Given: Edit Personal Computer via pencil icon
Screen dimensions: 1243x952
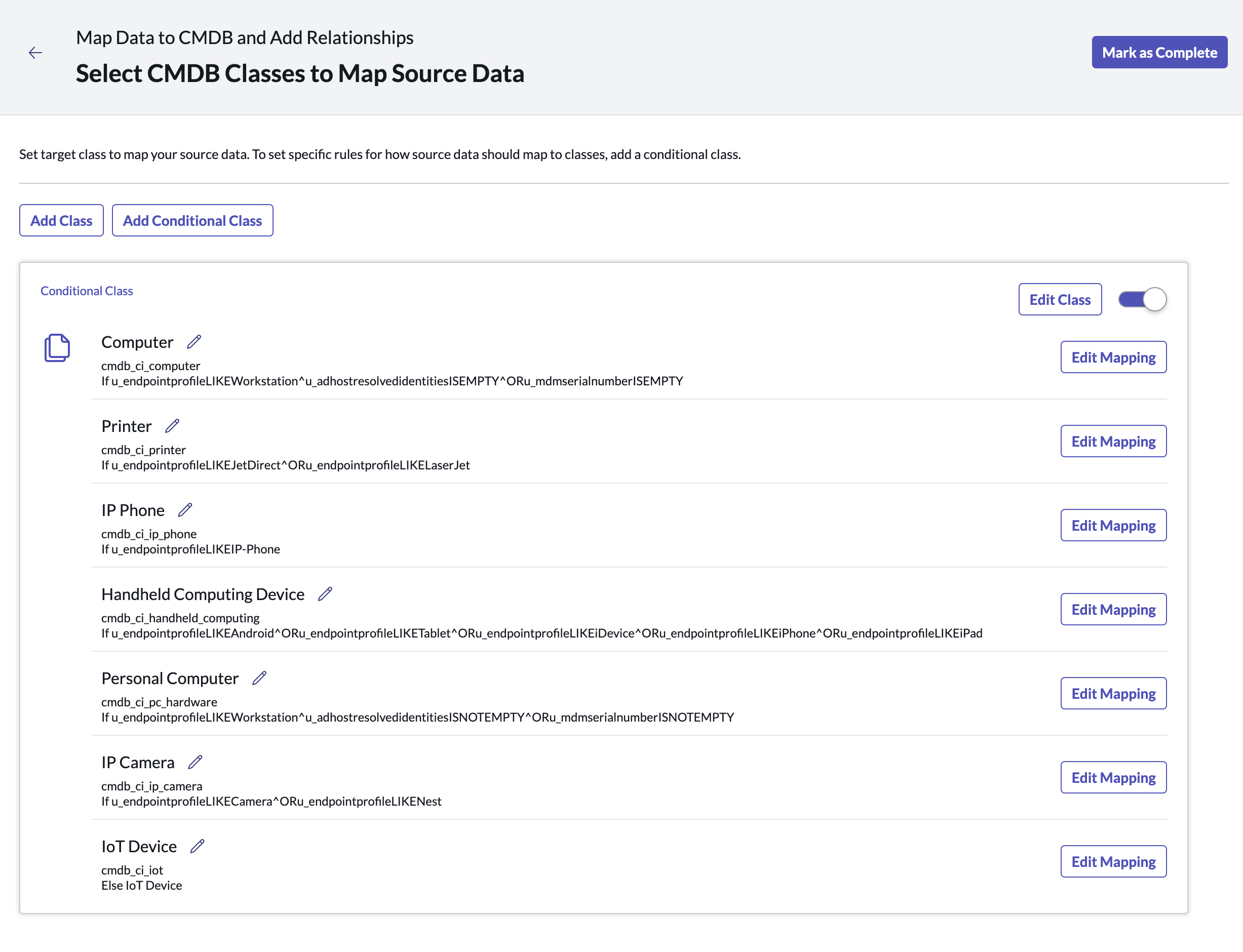Looking at the screenshot, I should [259, 678].
